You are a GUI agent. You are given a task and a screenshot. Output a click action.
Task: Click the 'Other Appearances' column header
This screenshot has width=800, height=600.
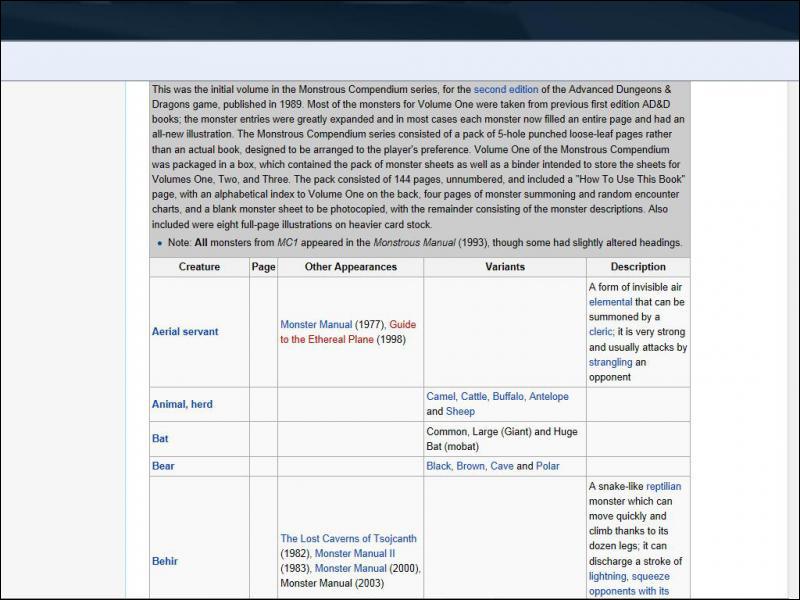coord(351,267)
